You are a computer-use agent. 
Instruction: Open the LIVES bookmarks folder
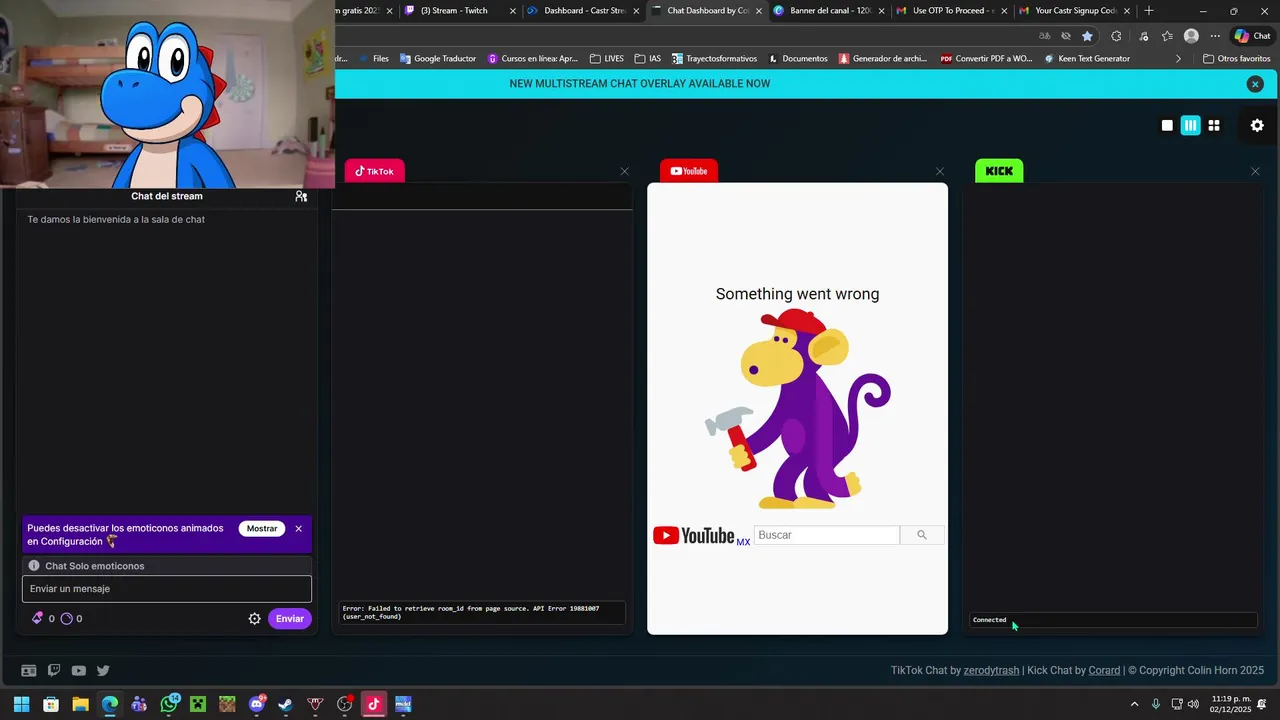pos(607,59)
